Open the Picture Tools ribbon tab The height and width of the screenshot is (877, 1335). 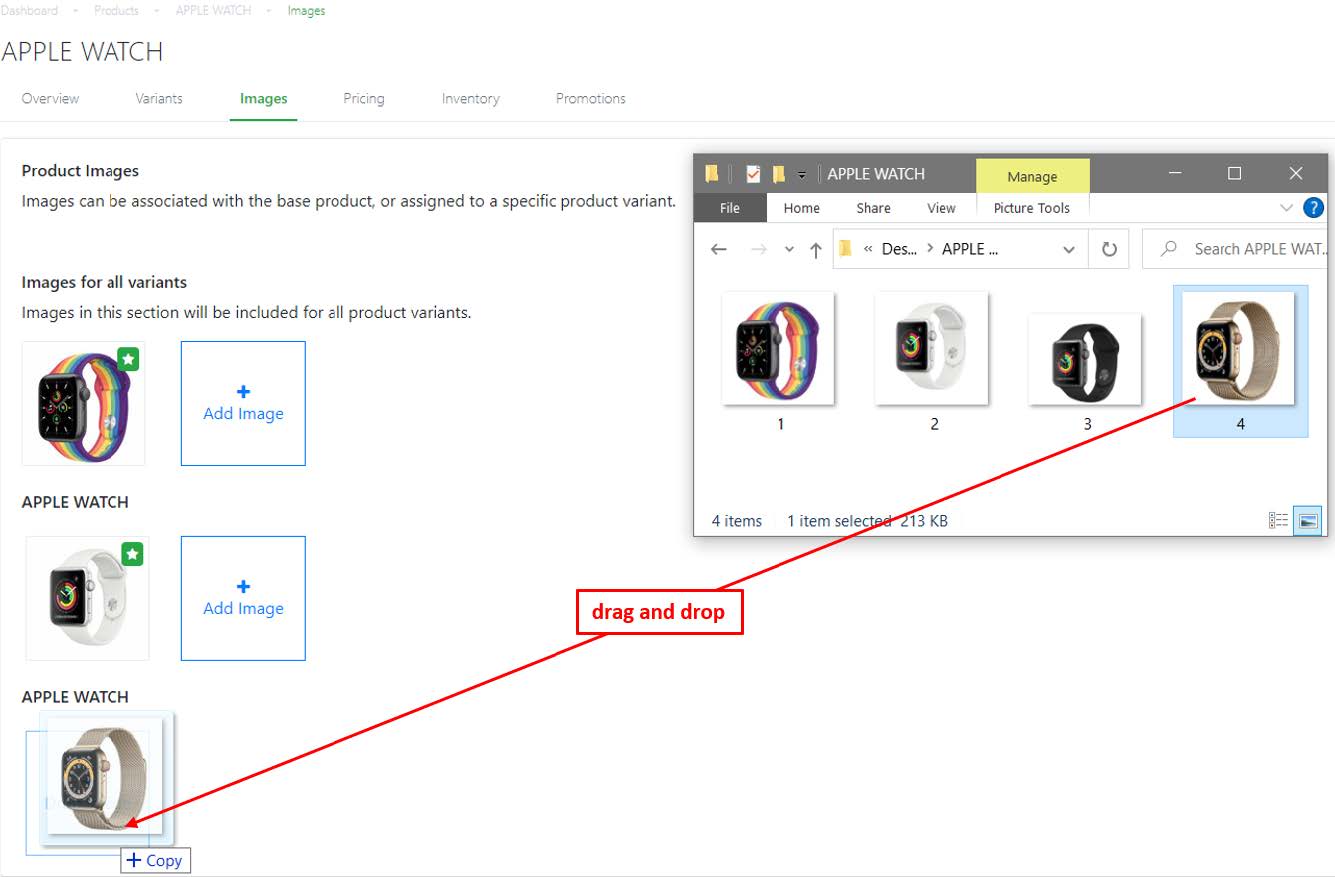point(1032,208)
